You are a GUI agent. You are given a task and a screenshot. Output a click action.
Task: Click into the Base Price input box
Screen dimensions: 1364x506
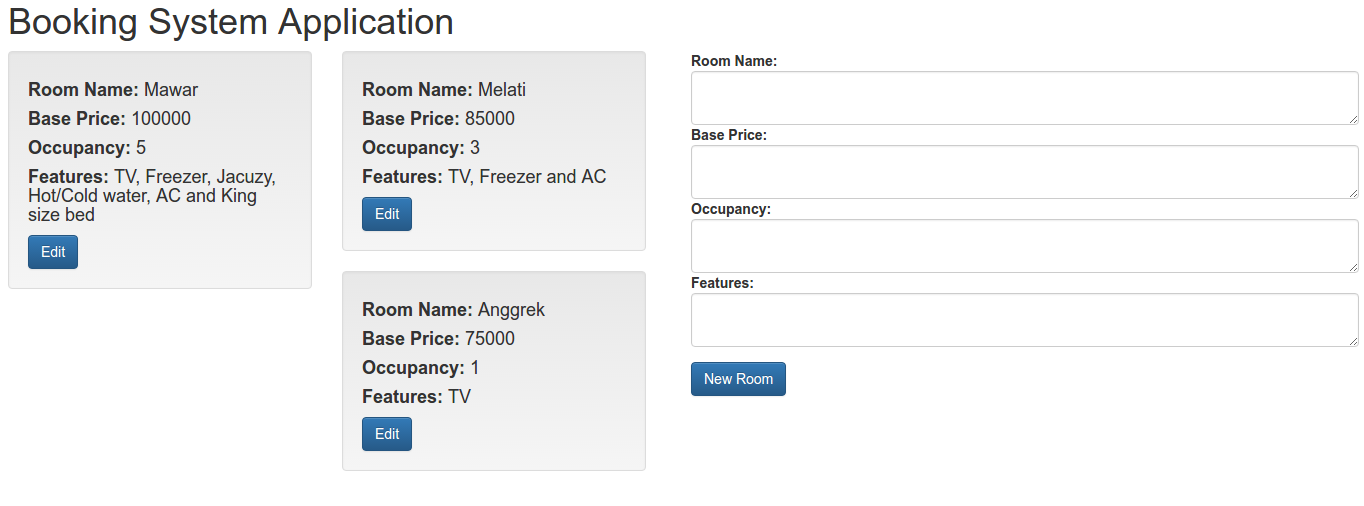tap(1024, 172)
